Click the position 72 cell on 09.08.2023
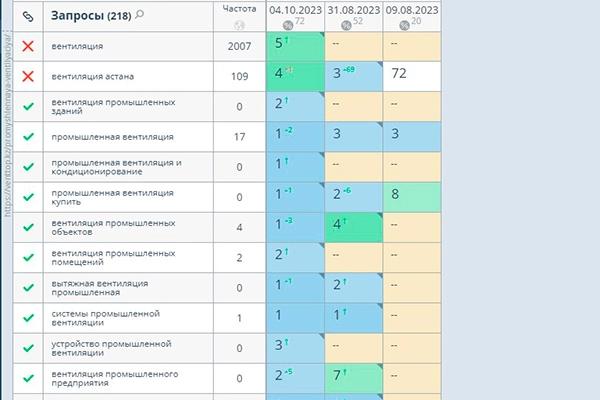The height and width of the screenshot is (400, 600). (x=412, y=77)
